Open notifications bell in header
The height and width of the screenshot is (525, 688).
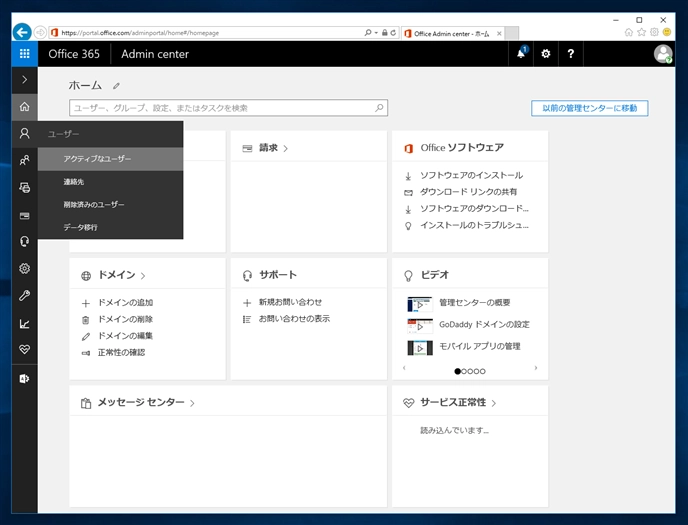[x=521, y=54]
